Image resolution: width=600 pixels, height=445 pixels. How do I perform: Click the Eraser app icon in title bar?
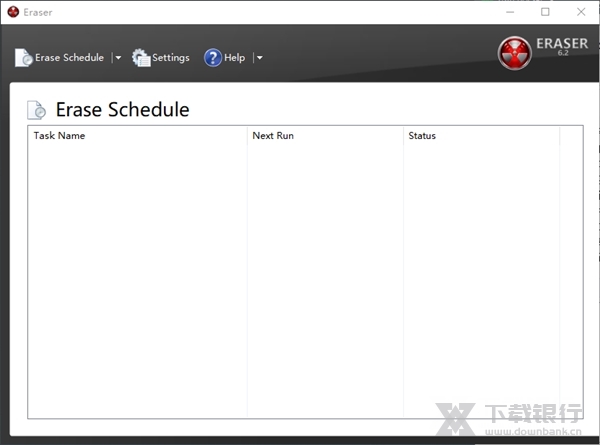click(x=13, y=12)
